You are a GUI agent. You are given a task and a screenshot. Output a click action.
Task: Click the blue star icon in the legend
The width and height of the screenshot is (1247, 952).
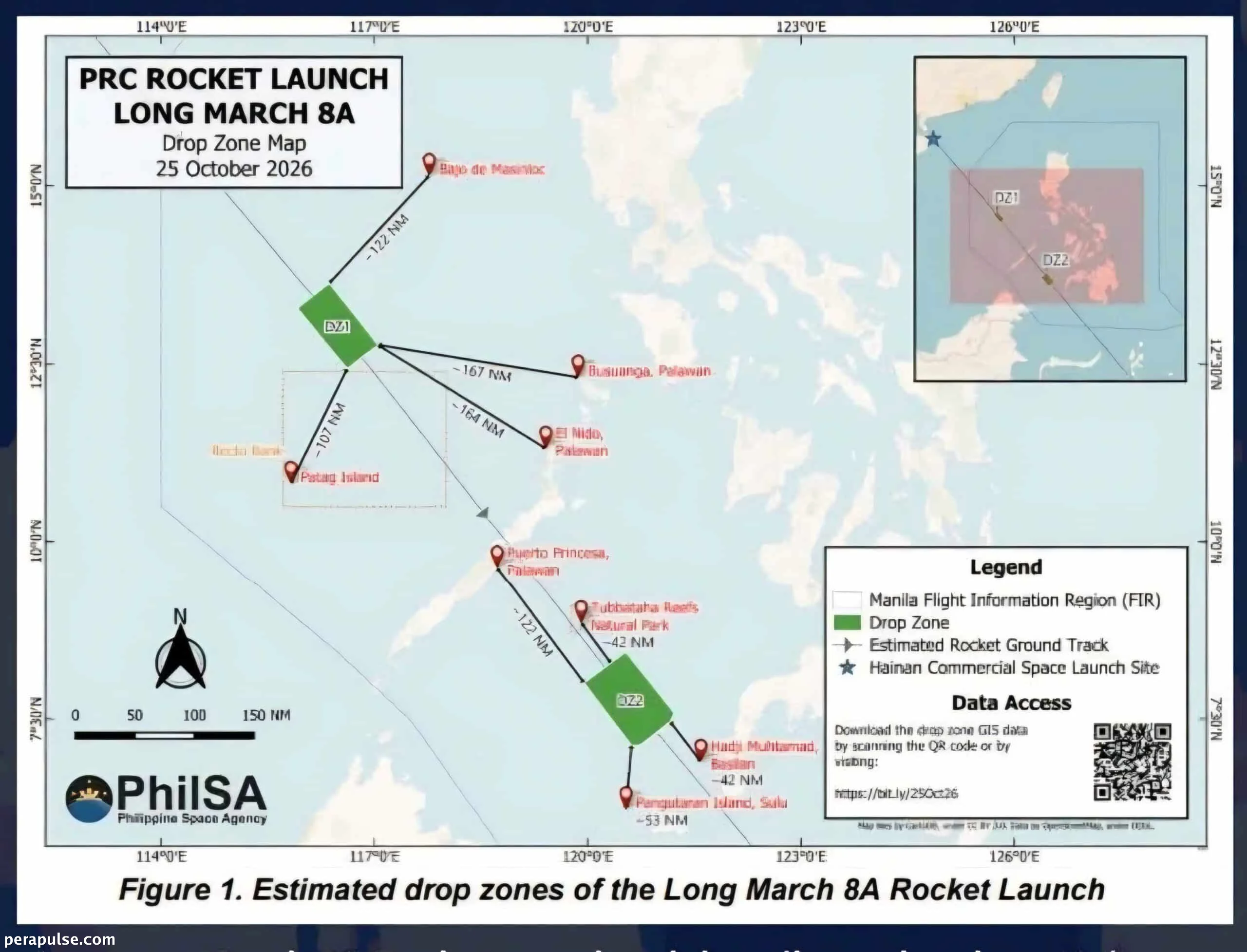point(847,667)
